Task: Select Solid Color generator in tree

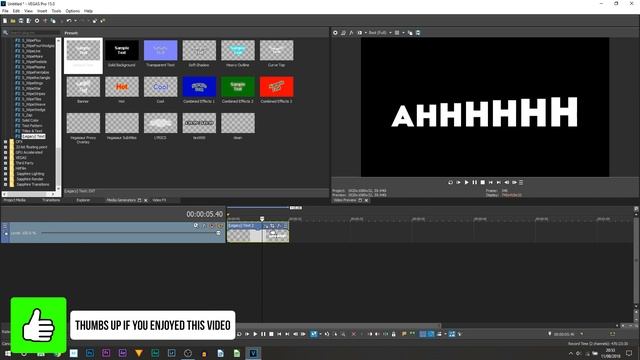Action: [30, 120]
